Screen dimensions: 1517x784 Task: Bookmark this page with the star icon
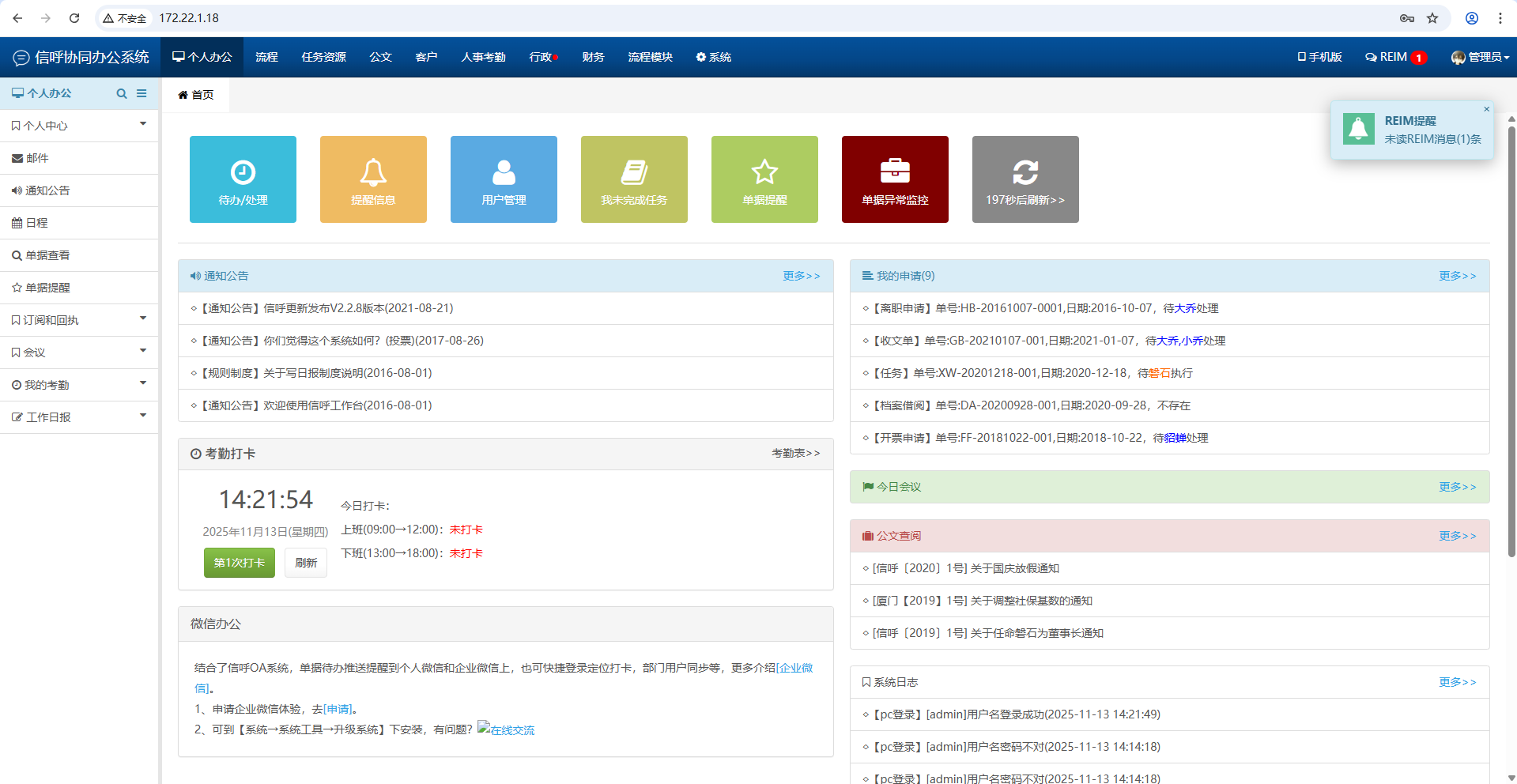1432,18
